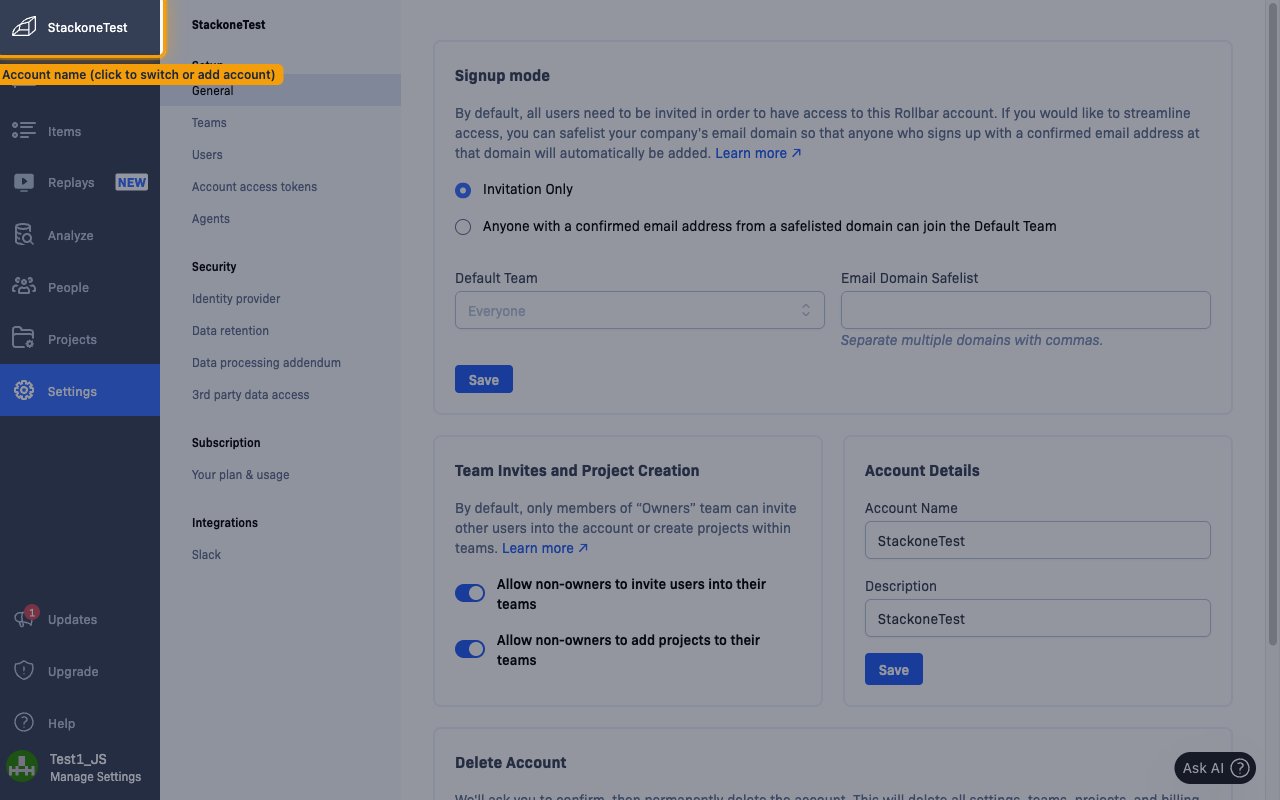
Task: Click Manage Settings under Test1_JS
Action: (95, 777)
